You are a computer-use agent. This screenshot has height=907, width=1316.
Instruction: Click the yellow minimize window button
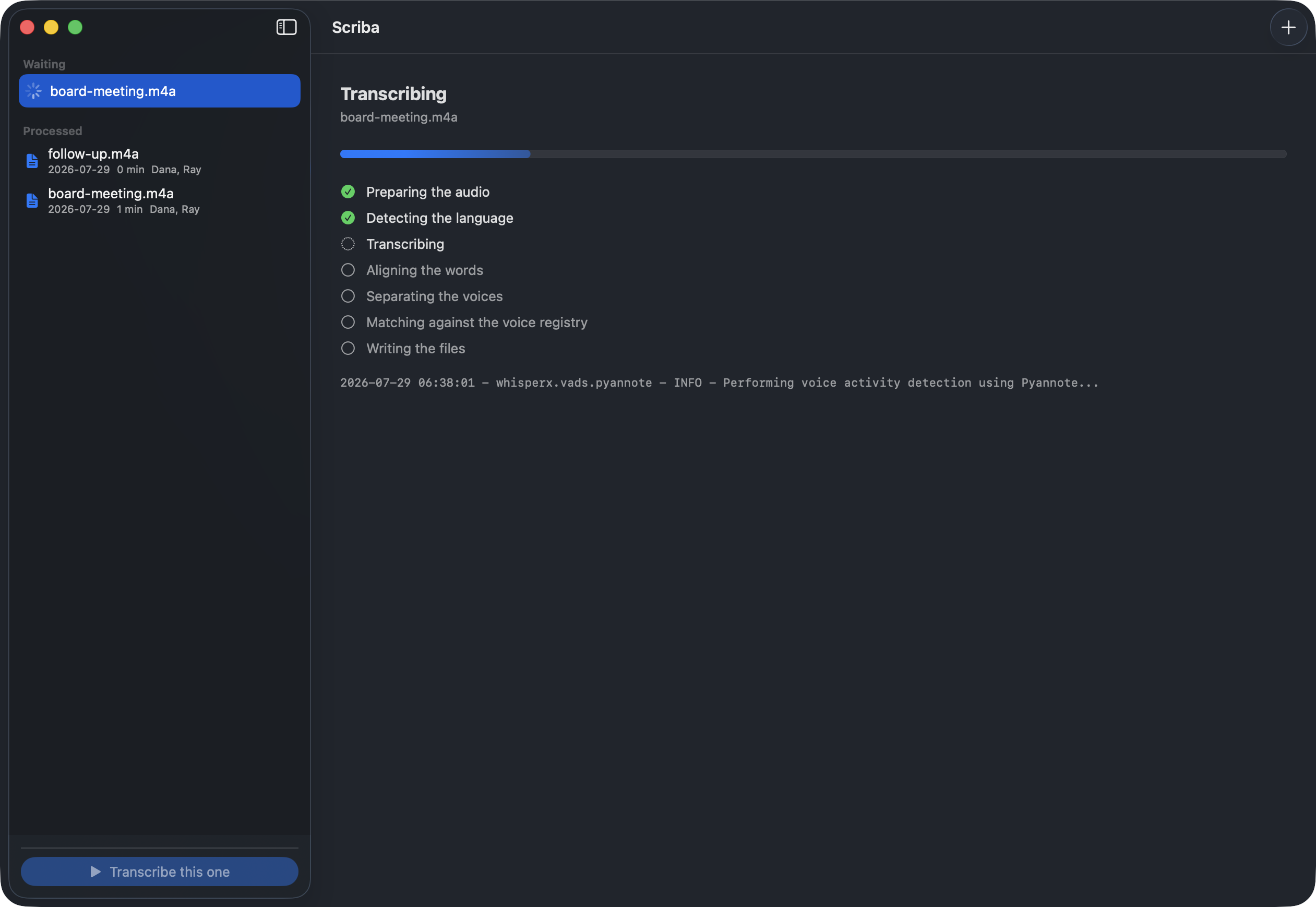(x=51, y=27)
